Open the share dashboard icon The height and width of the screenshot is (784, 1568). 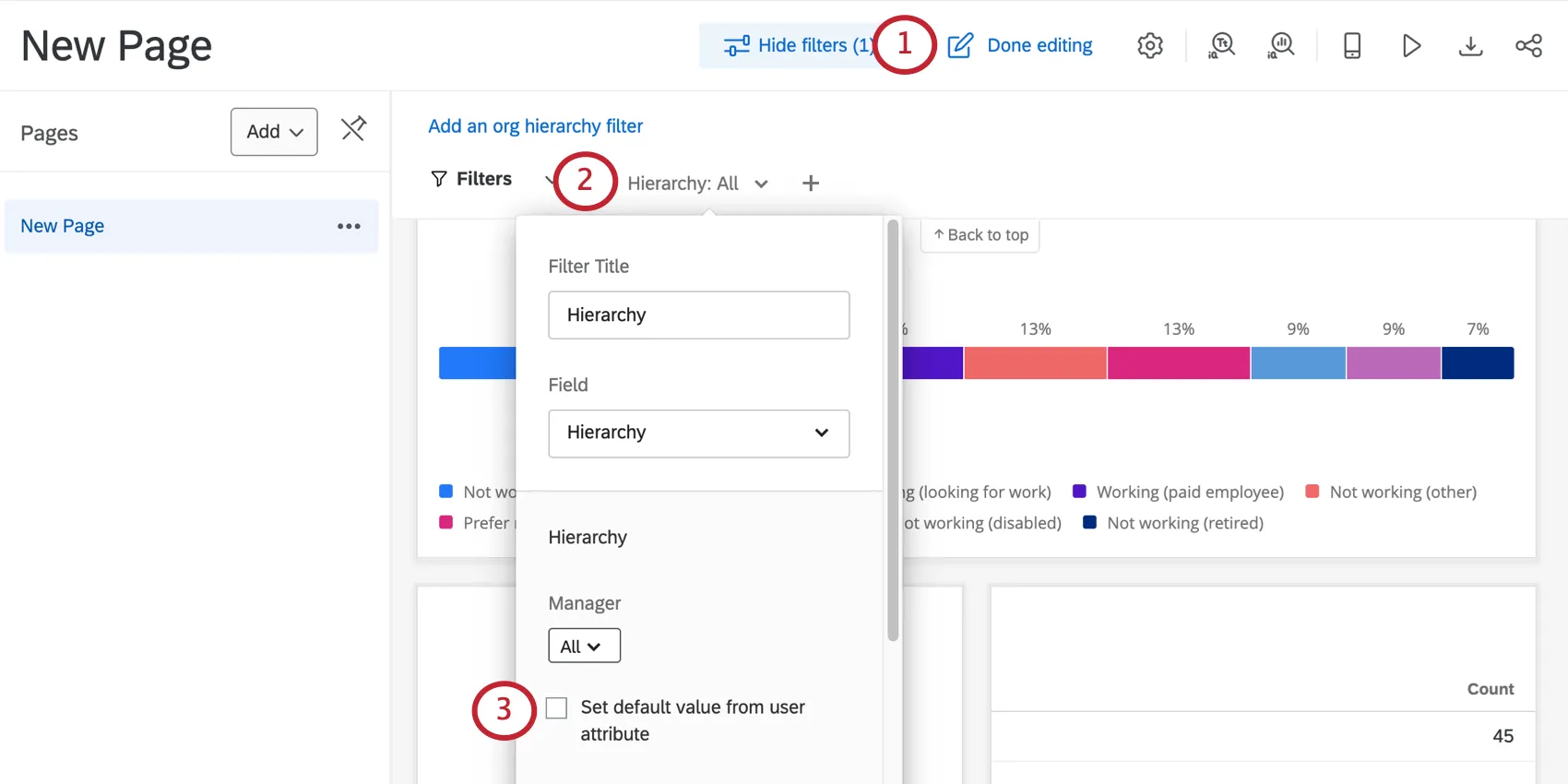(1528, 45)
